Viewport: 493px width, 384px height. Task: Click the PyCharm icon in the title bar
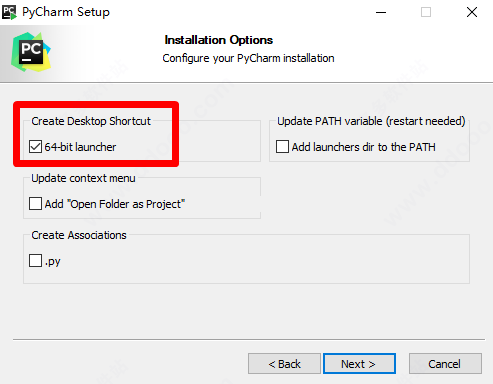pos(9,13)
